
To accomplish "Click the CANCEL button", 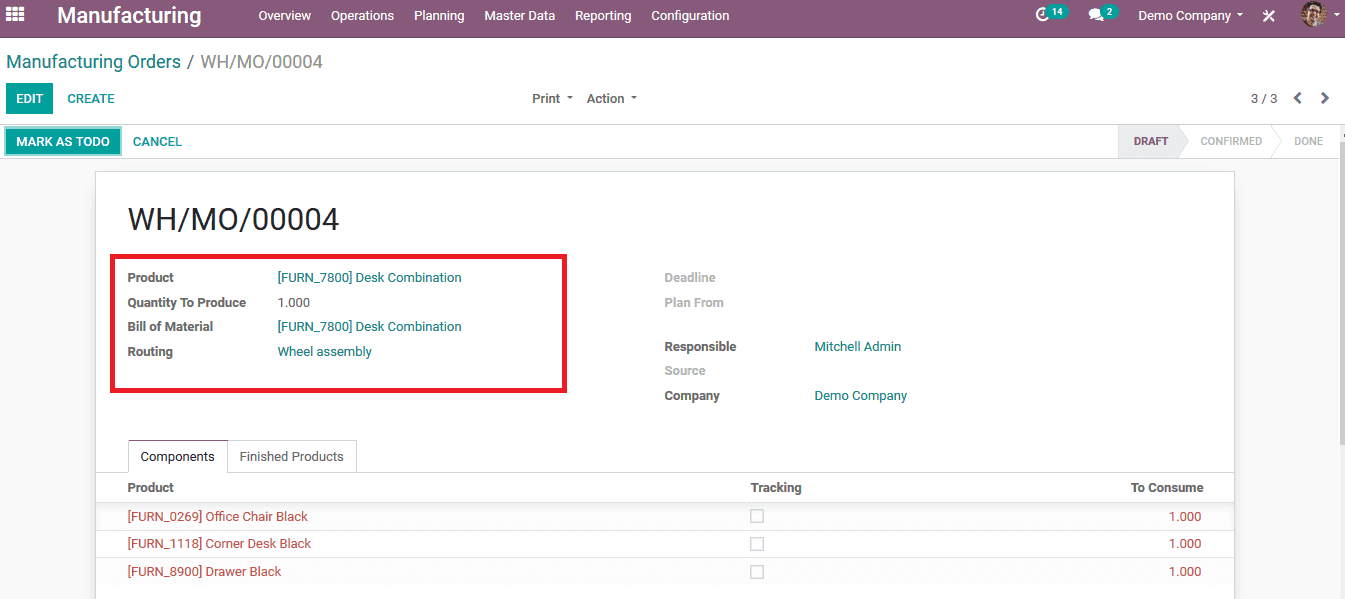I will pyautogui.click(x=157, y=141).
